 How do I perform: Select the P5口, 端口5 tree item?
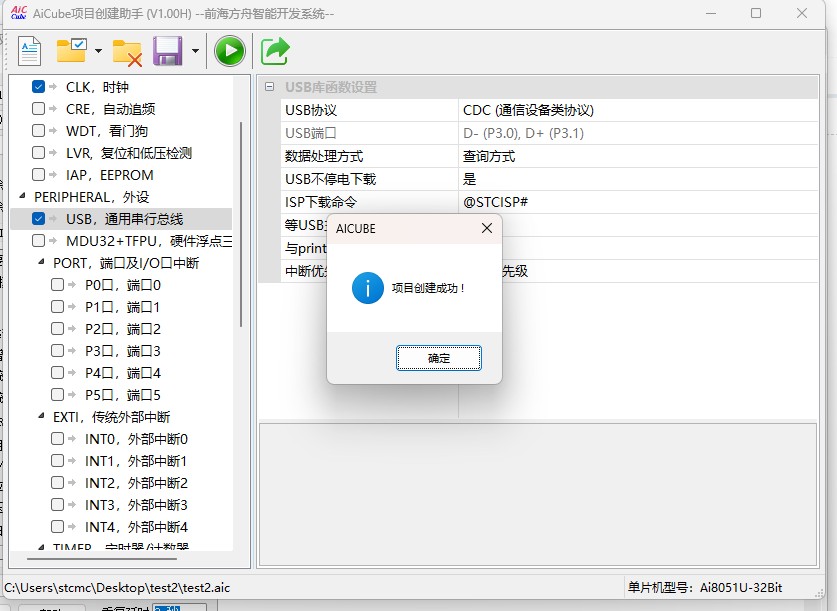coord(123,395)
